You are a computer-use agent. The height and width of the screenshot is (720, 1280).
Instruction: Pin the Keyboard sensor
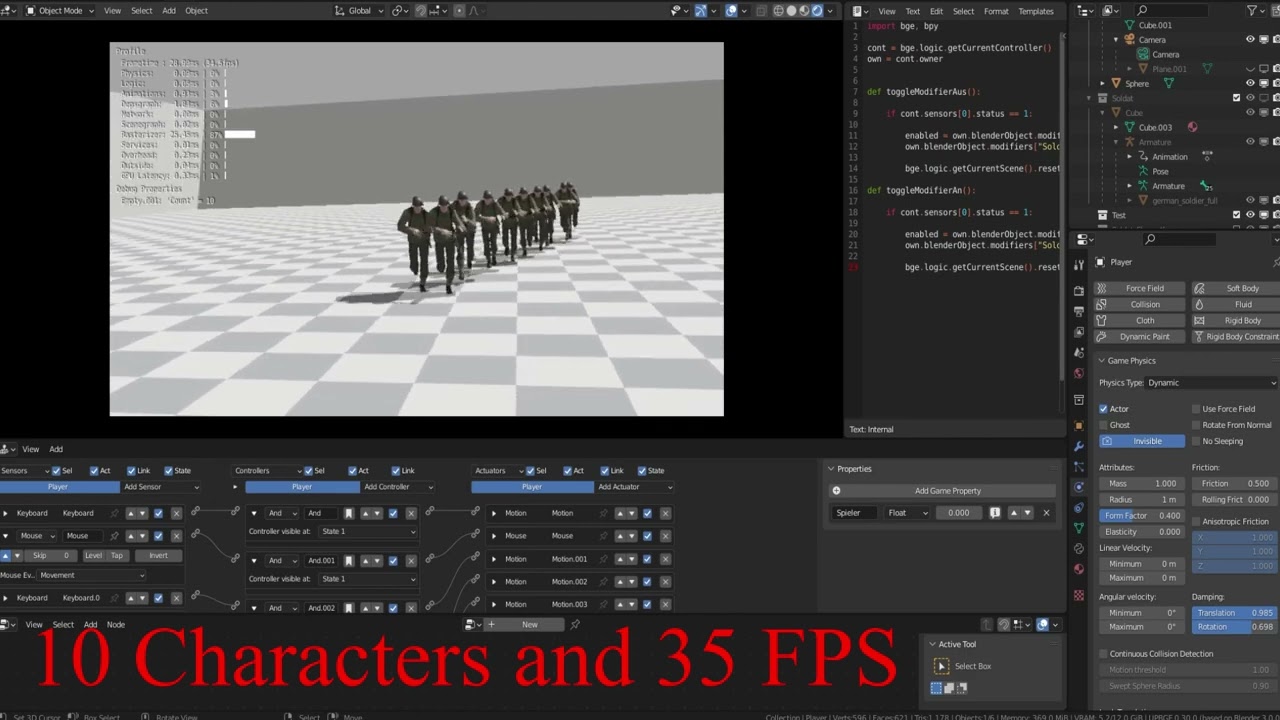click(x=114, y=513)
